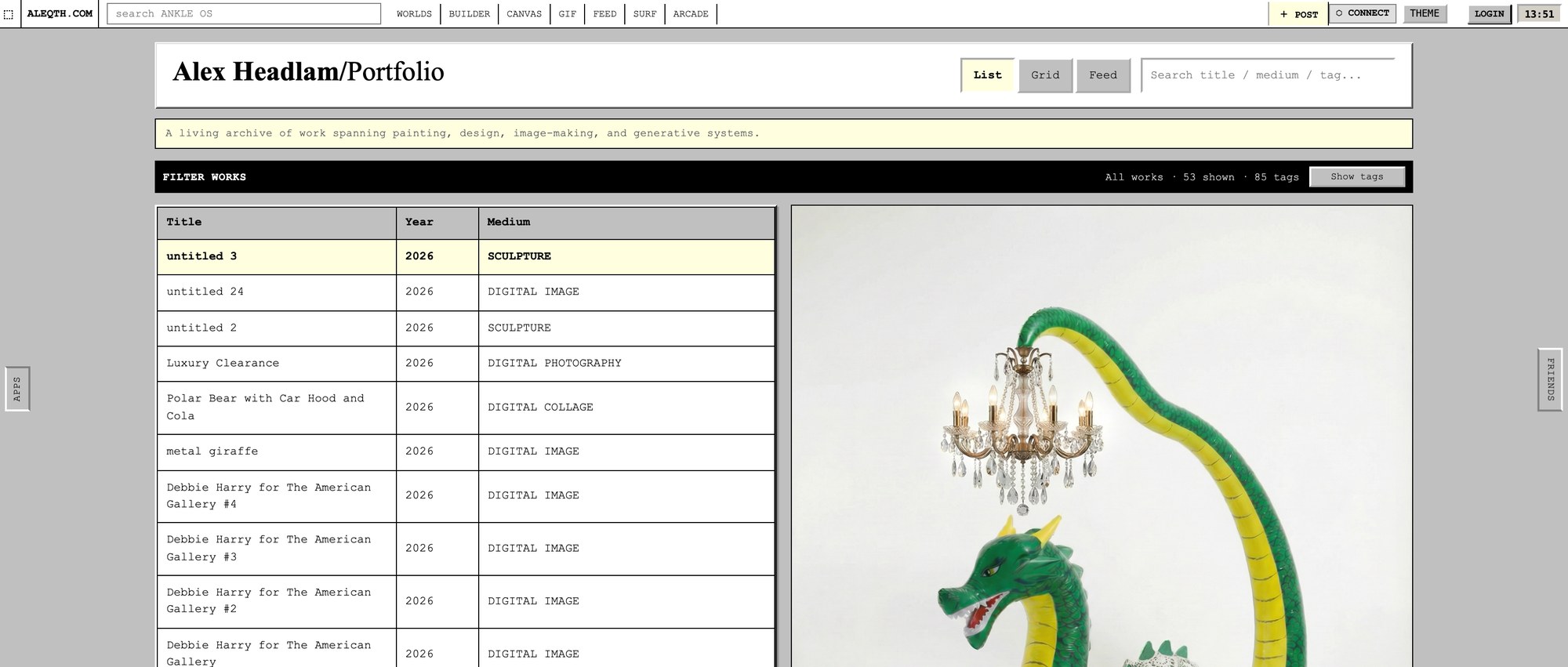The image size is (1568, 667).
Task: Click the CONNECT button
Action: point(1363,13)
